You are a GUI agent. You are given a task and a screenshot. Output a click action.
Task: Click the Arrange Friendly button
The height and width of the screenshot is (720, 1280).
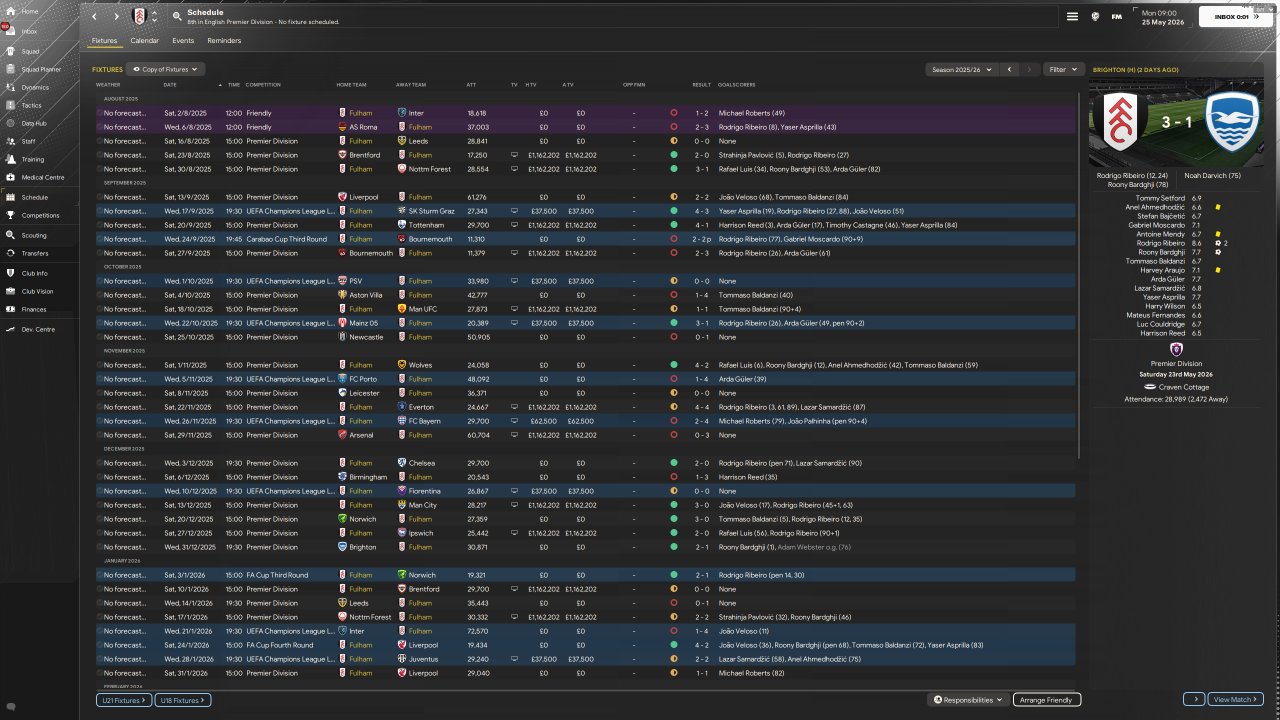click(1046, 700)
